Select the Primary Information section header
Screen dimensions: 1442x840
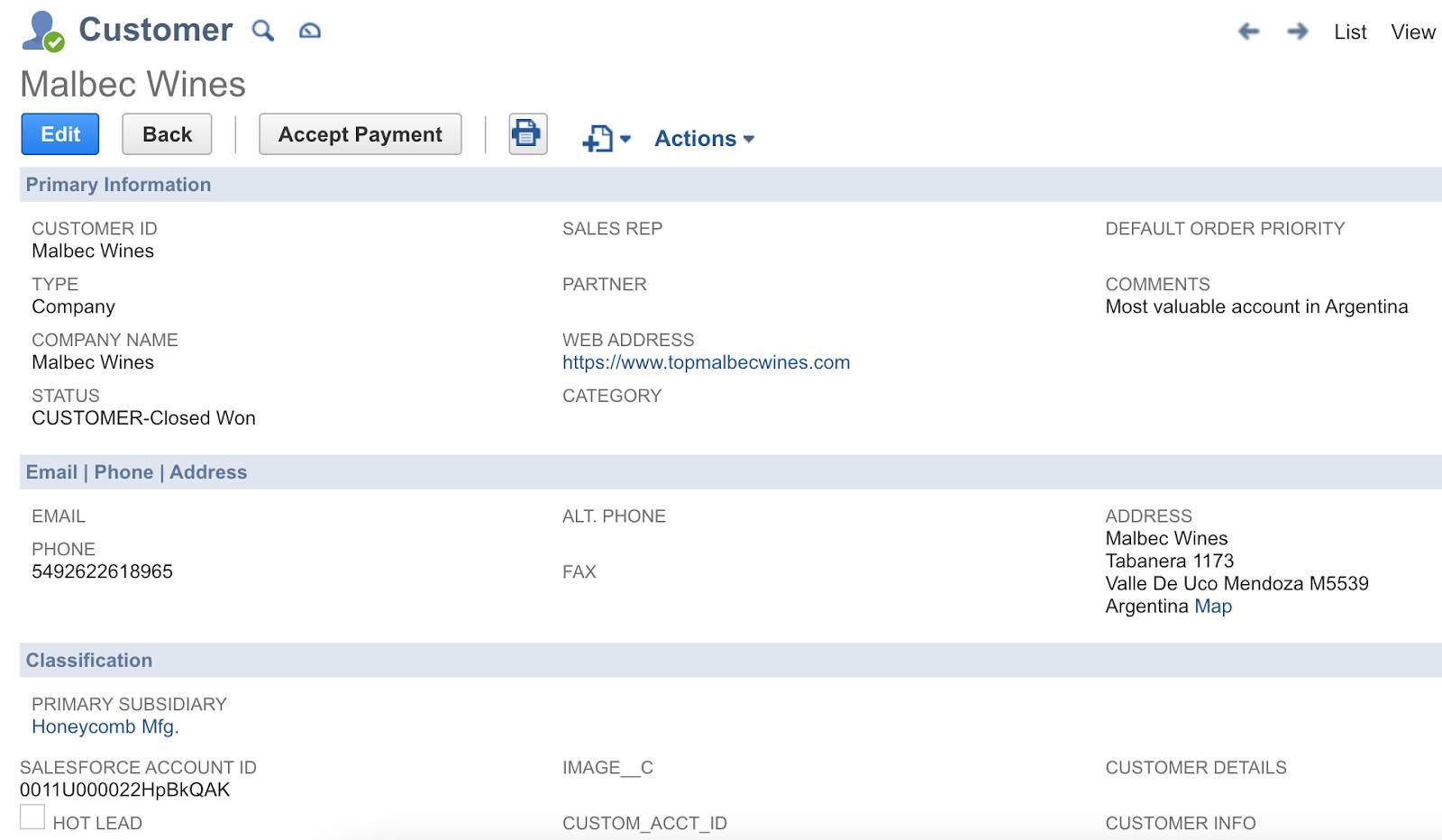730,185
